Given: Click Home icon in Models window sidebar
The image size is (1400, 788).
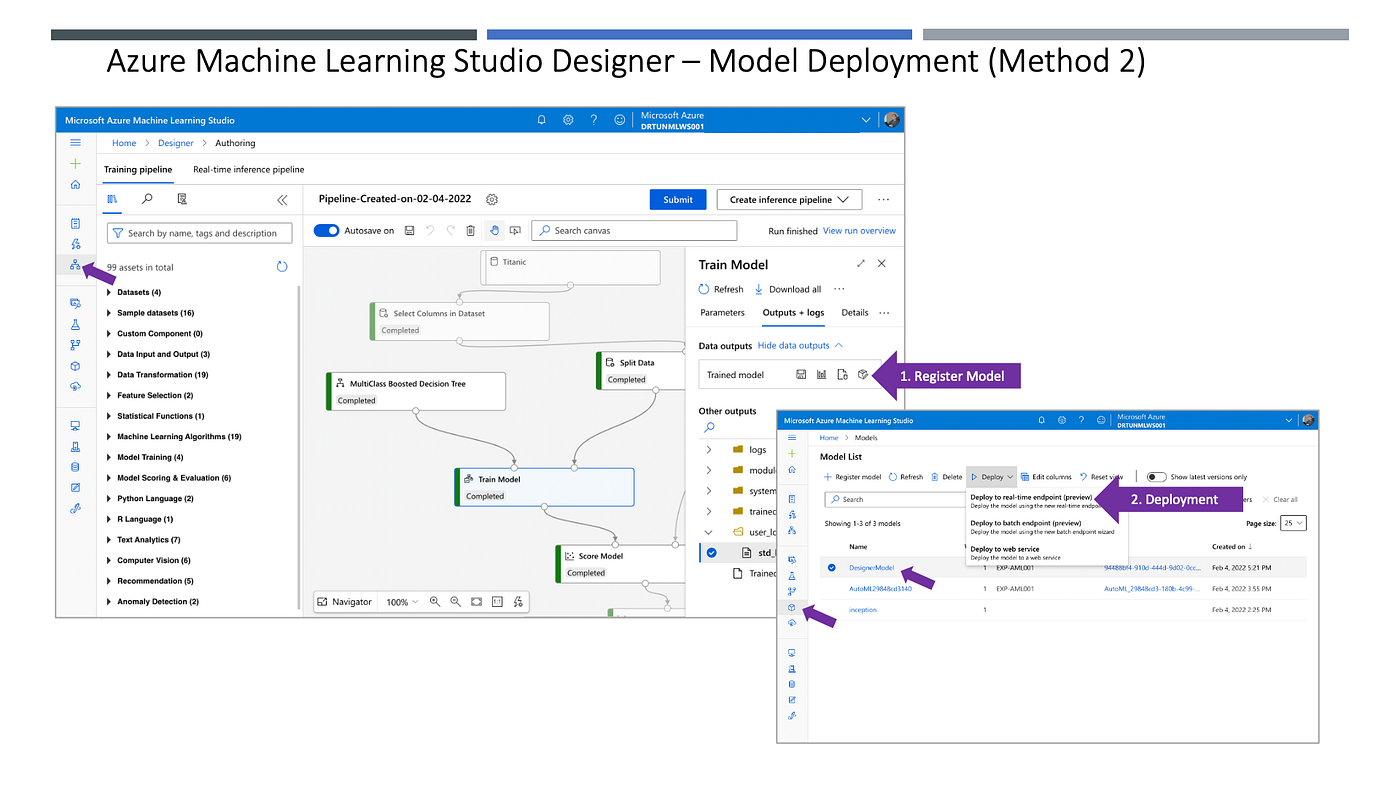Looking at the screenshot, I should pyautogui.click(x=792, y=469).
